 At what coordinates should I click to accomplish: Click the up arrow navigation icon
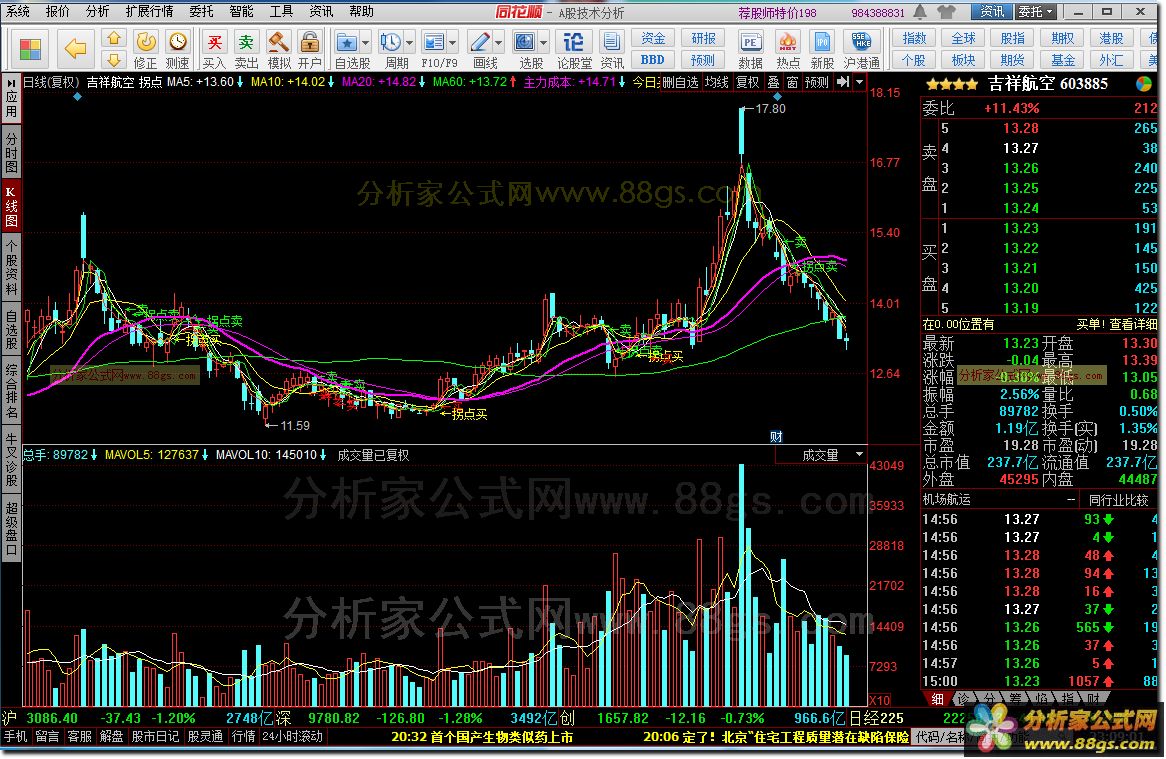point(114,38)
